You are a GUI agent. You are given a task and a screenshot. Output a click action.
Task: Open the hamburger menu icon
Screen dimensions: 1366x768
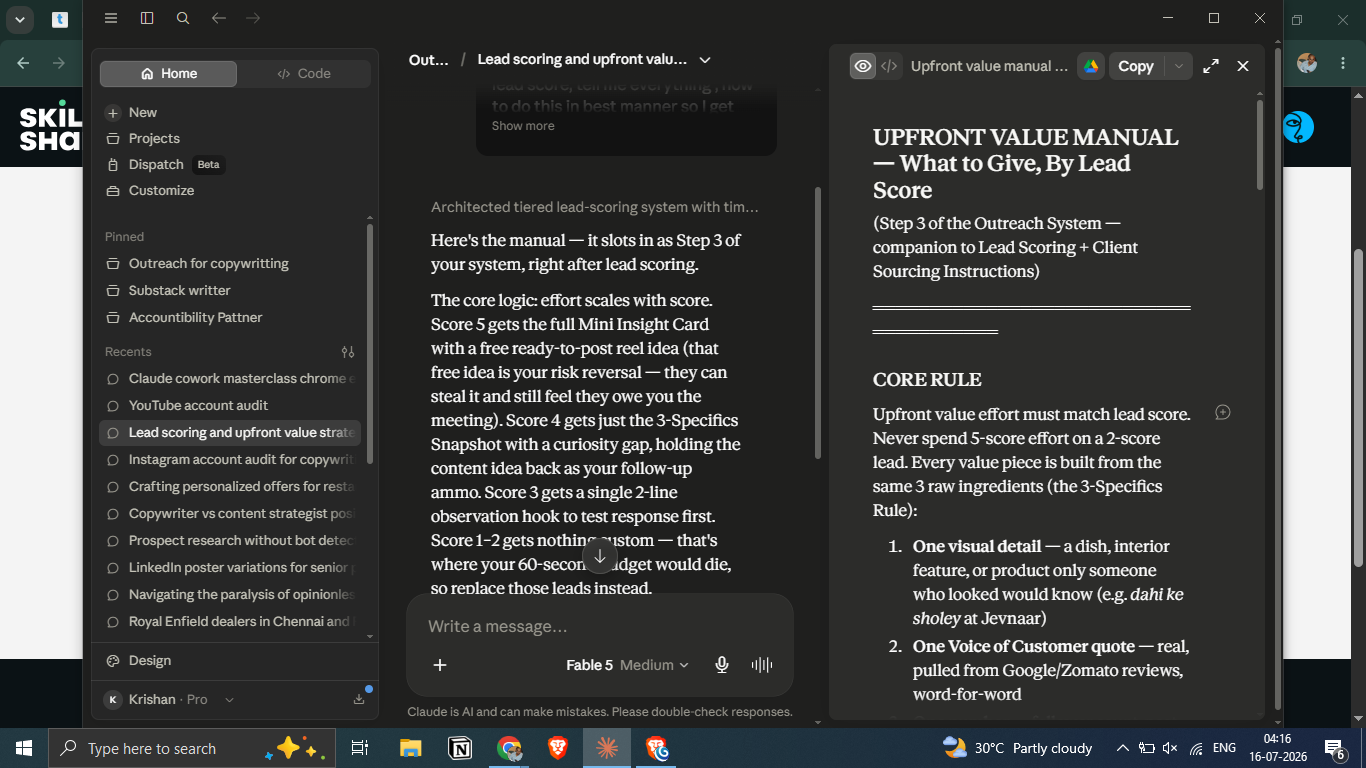pos(111,18)
